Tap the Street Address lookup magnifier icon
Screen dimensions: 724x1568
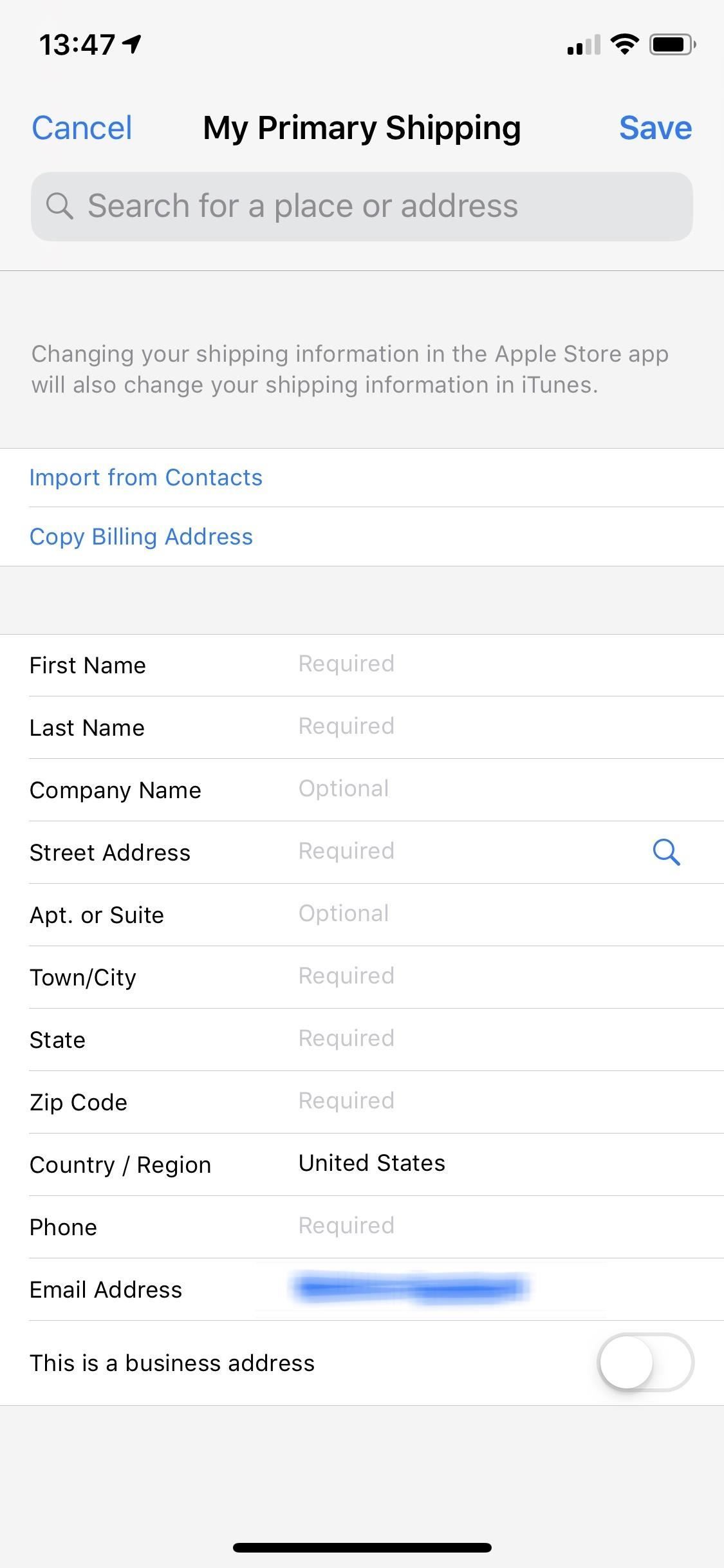pyautogui.click(x=666, y=852)
